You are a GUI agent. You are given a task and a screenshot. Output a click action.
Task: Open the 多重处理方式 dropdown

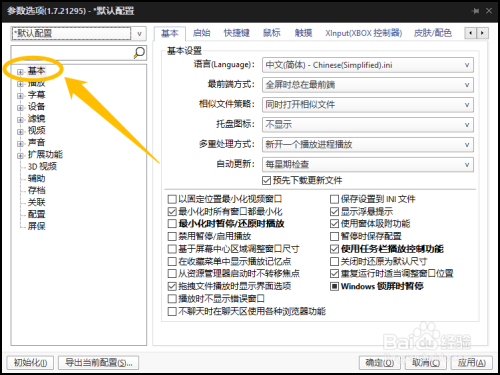click(368, 145)
